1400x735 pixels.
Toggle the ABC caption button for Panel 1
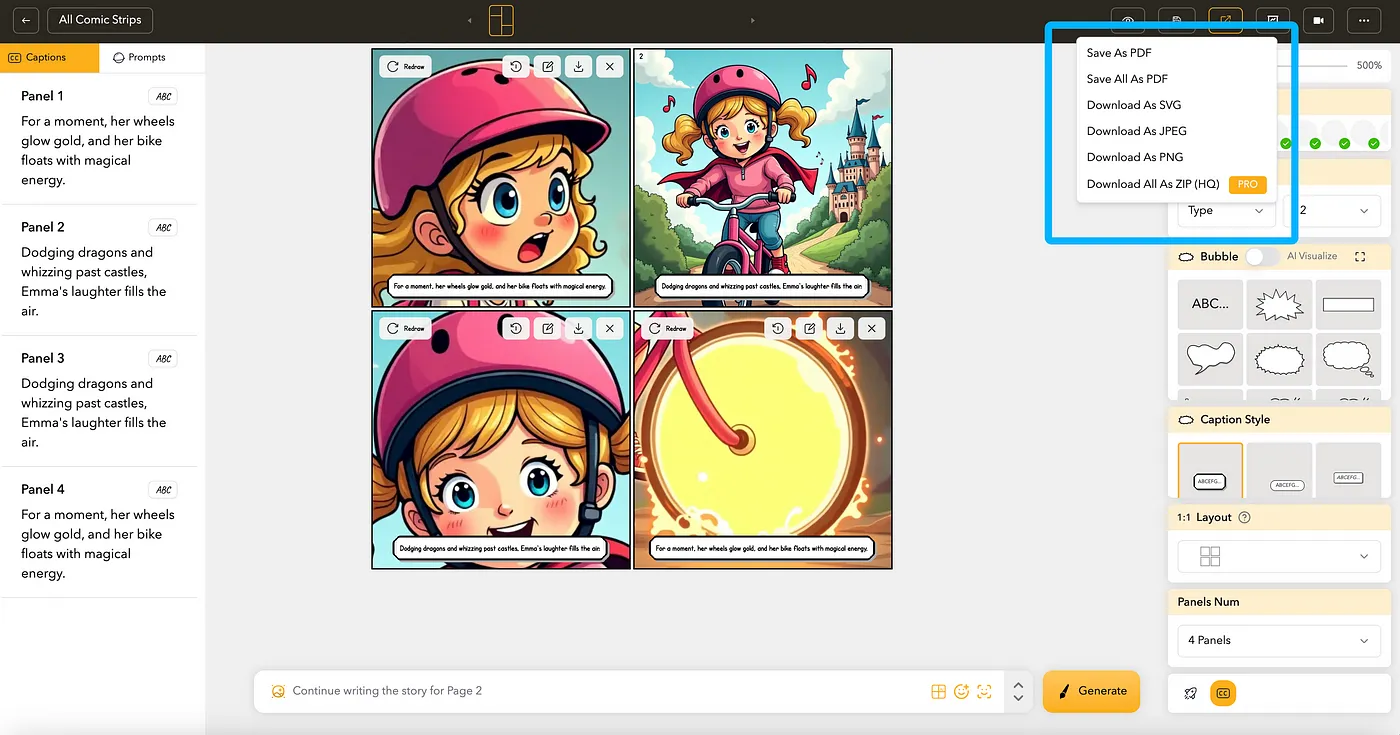coord(163,97)
